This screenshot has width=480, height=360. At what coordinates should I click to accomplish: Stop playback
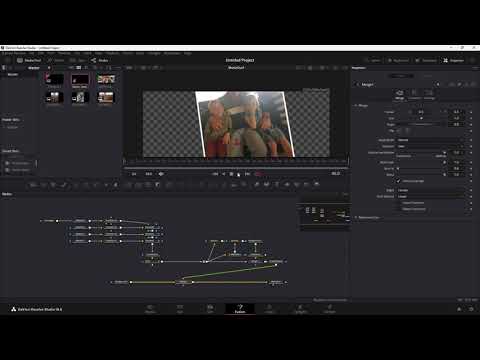coord(231,174)
